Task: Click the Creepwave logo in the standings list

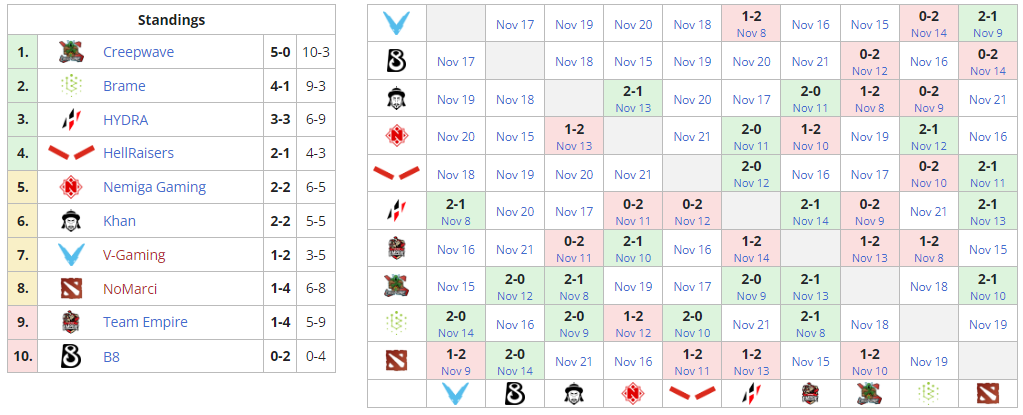Action: 70,51
